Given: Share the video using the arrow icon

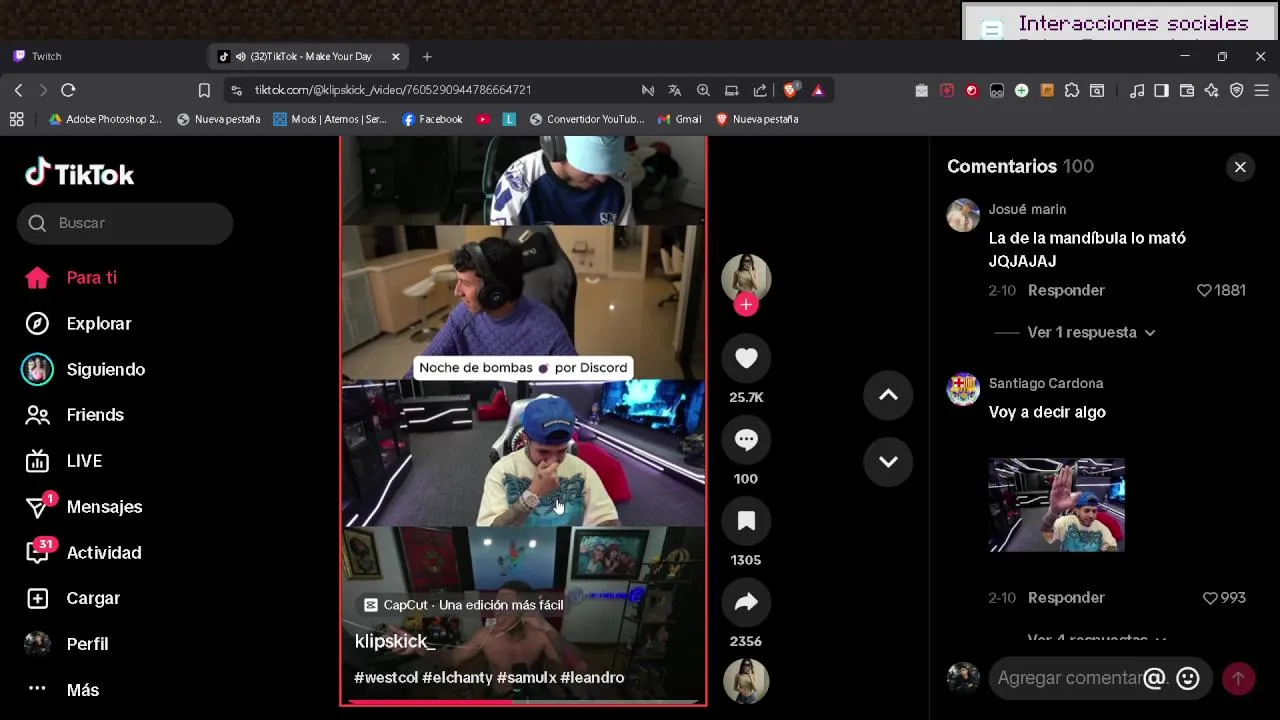Looking at the screenshot, I should (x=746, y=602).
